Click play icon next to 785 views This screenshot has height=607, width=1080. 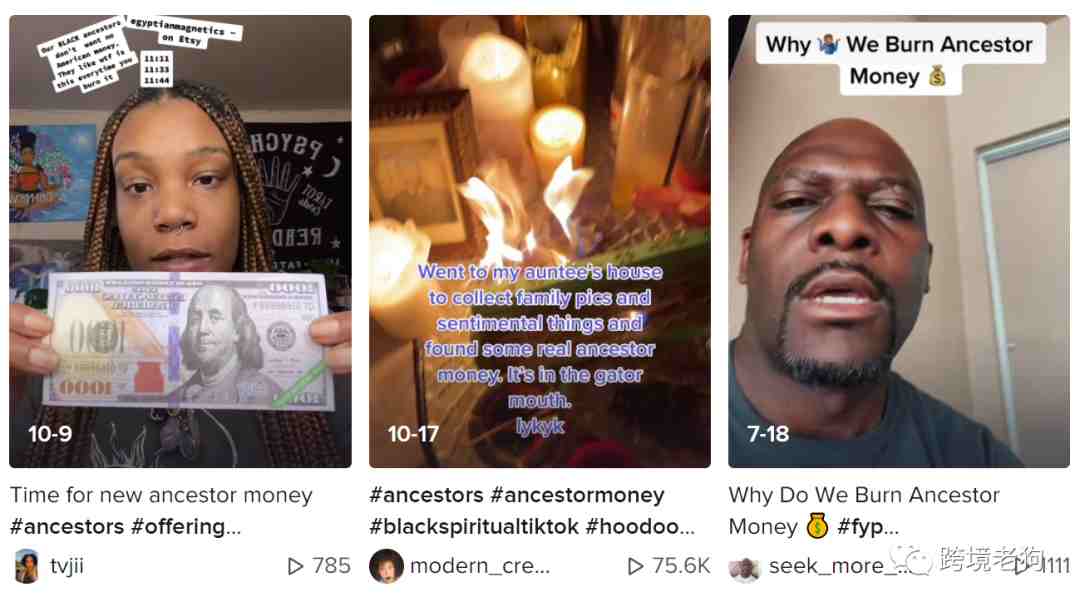click(x=295, y=566)
